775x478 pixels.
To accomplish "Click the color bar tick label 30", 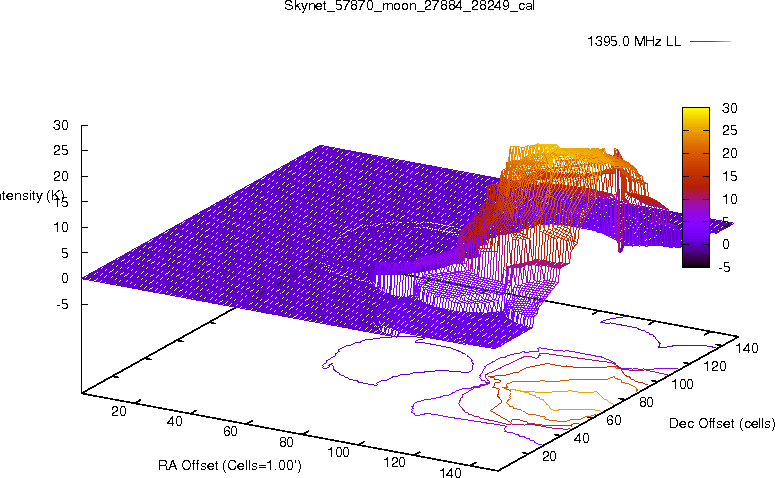I will tap(730, 108).
